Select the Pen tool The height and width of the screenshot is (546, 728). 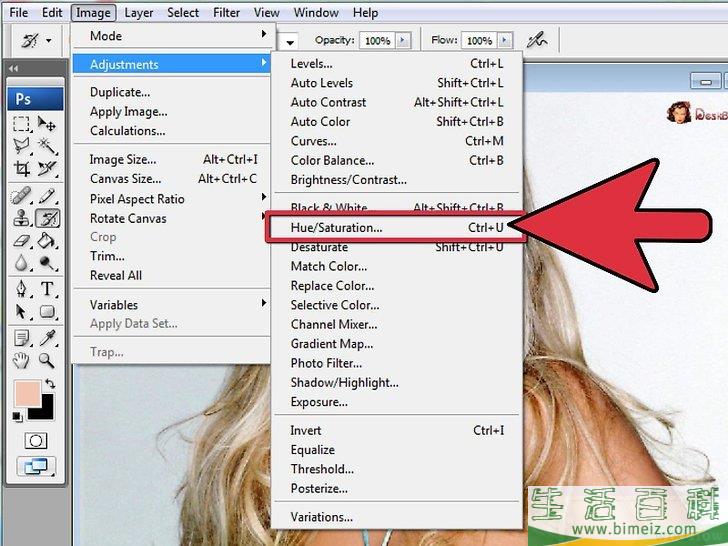click(21, 289)
